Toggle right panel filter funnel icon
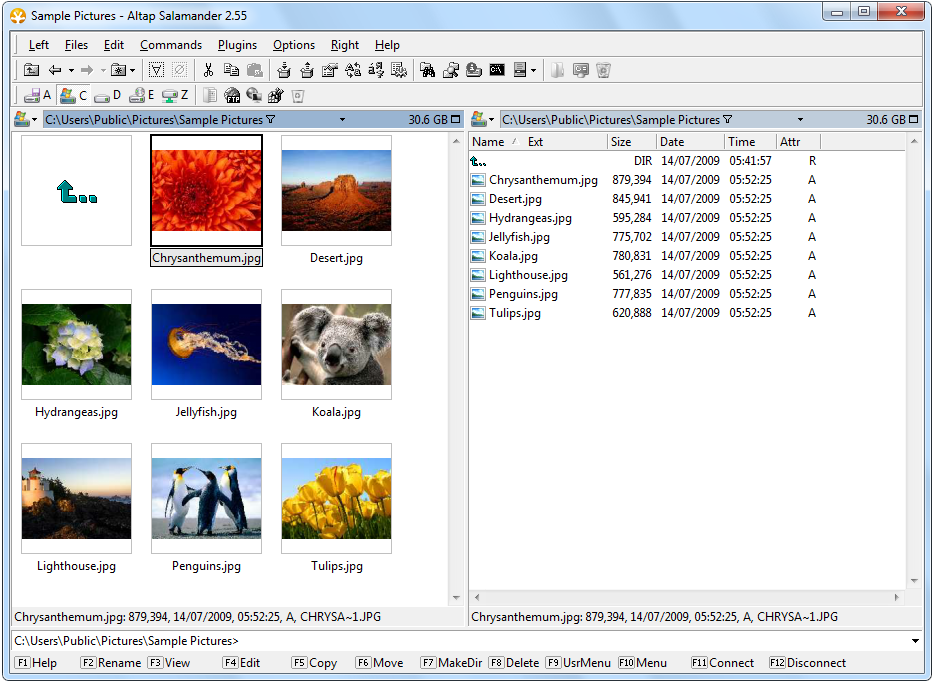This screenshot has width=934, height=683. 728,120
